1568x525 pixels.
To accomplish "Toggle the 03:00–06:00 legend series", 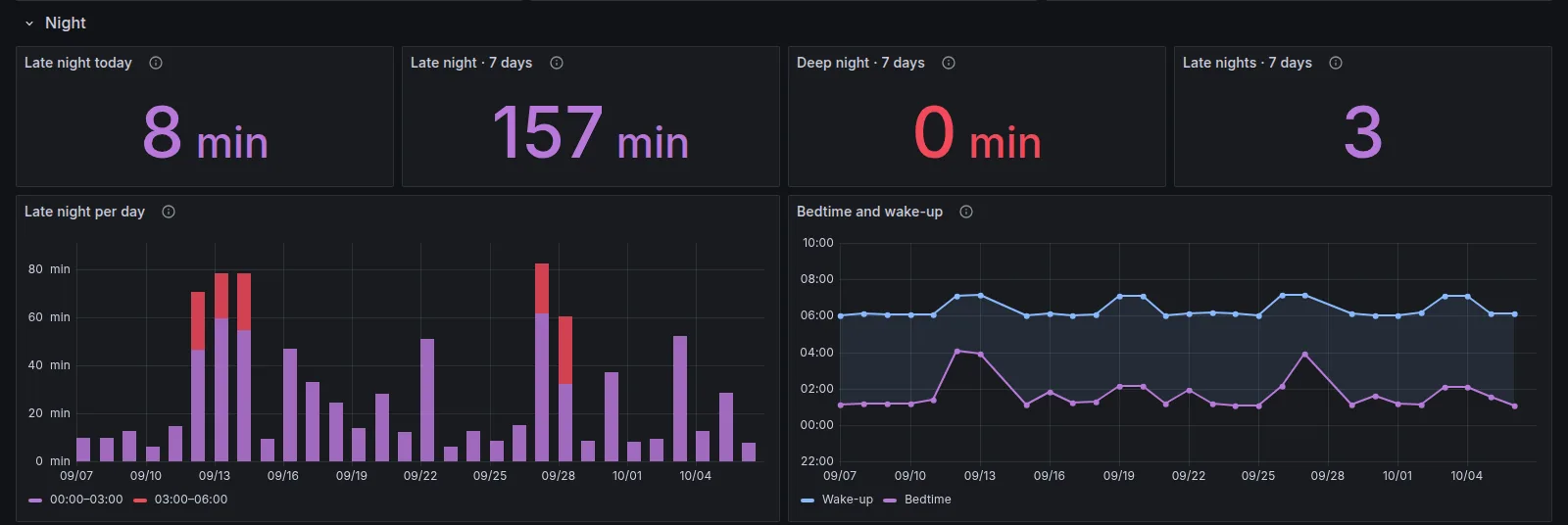I will (x=191, y=500).
